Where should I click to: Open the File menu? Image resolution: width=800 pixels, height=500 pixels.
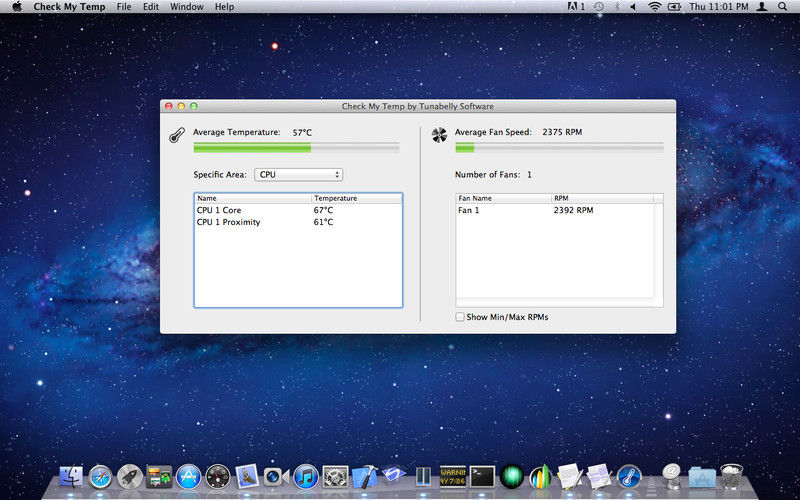coord(123,7)
